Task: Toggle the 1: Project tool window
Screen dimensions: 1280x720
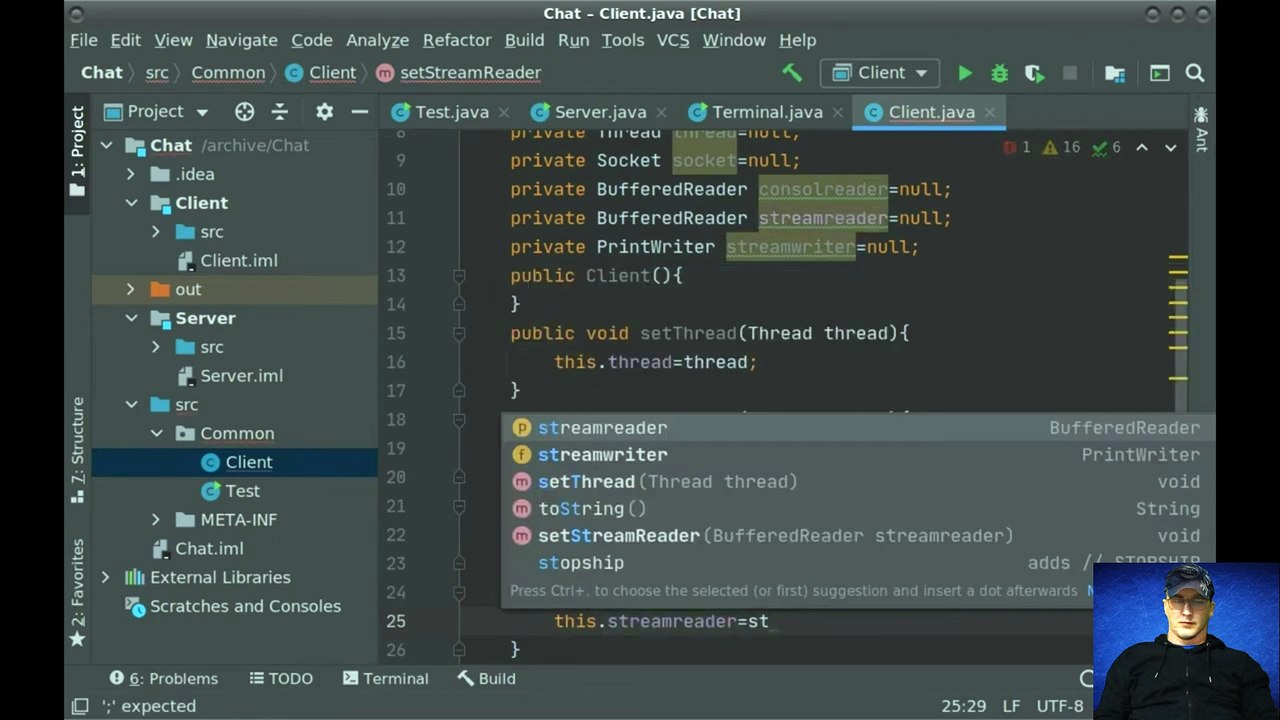Action: pyautogui.click(x=77, y=152)
